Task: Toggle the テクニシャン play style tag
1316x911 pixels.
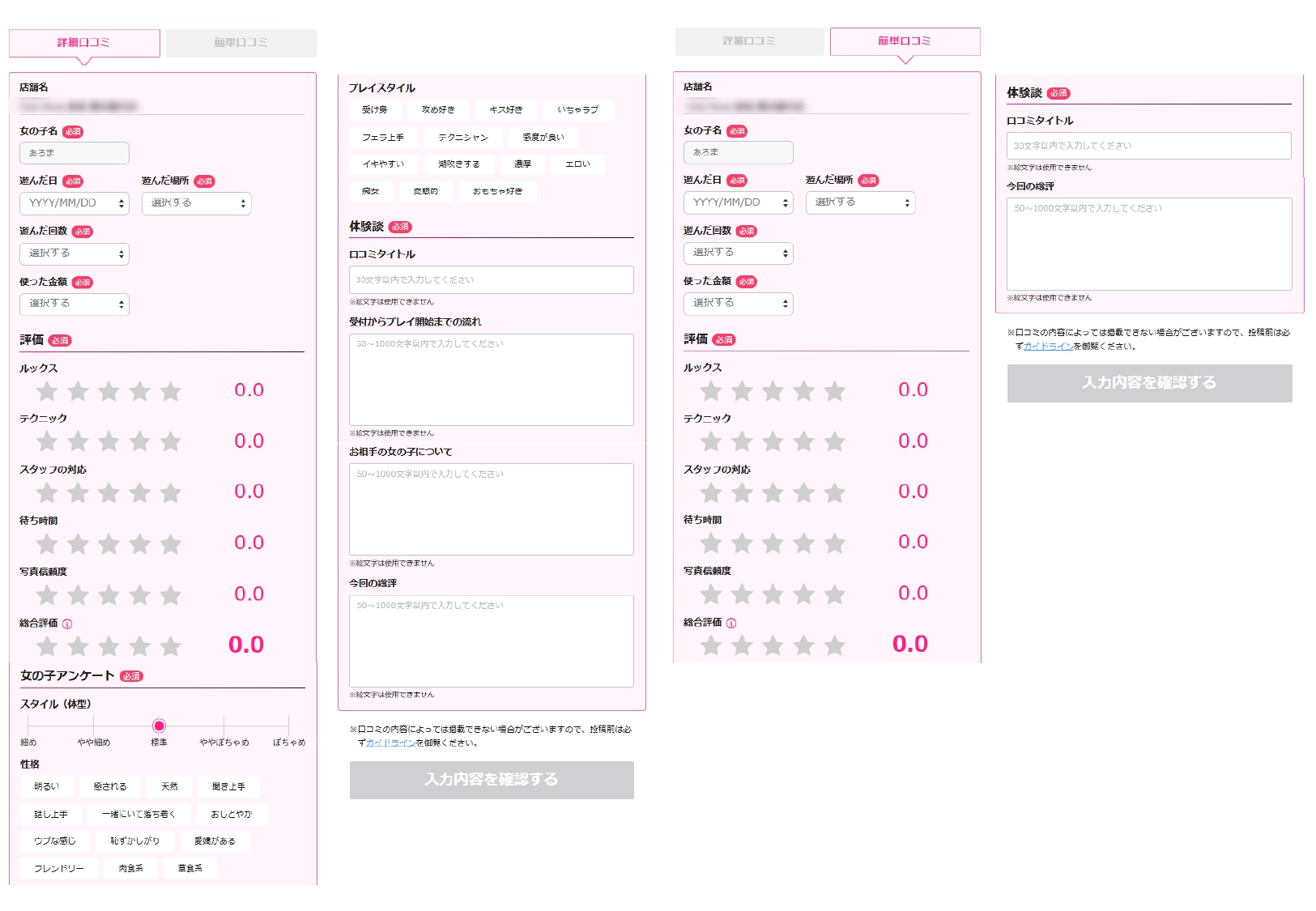Action: [x=463, y=138]
